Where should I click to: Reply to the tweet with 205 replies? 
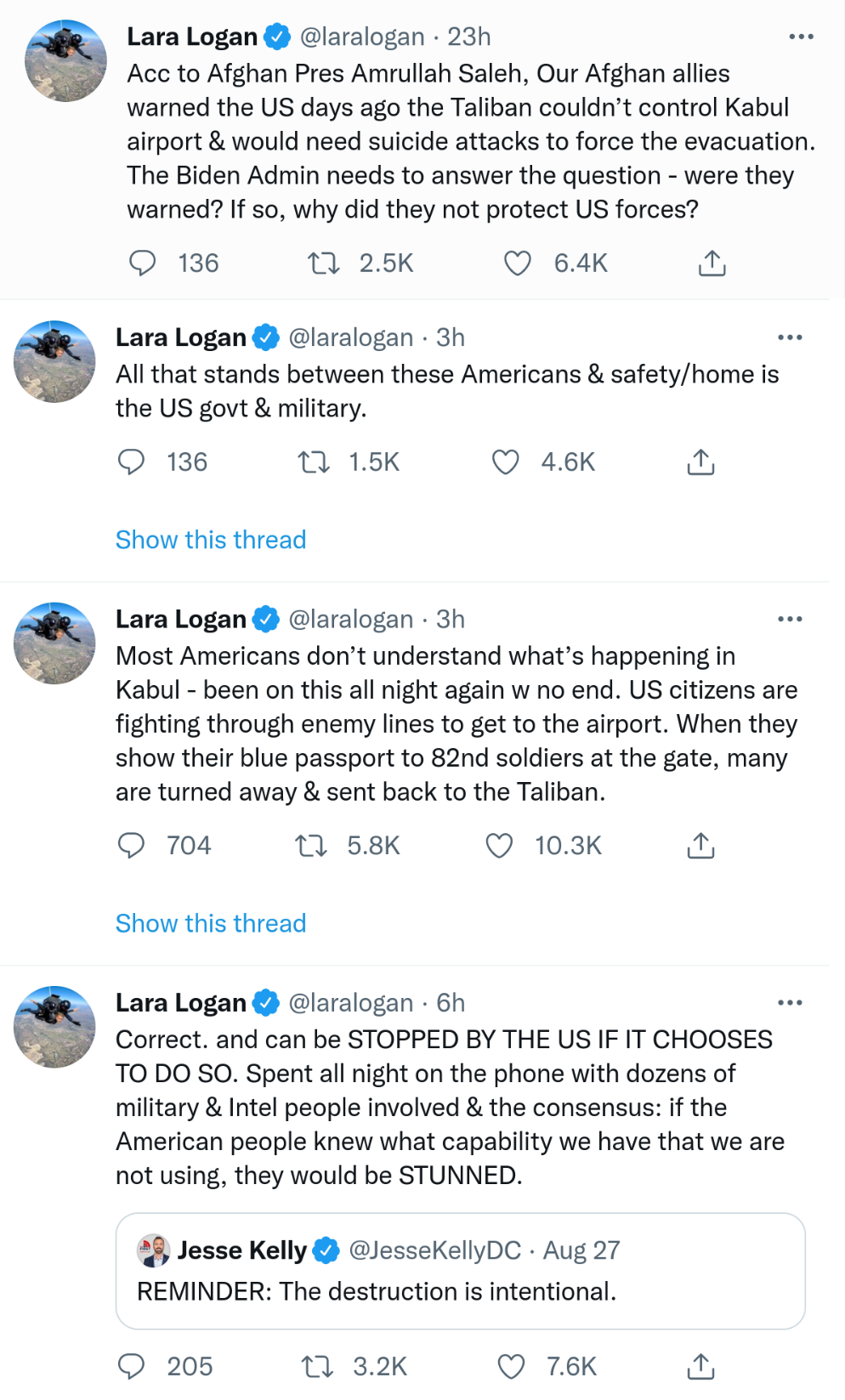coord(131,1367)
